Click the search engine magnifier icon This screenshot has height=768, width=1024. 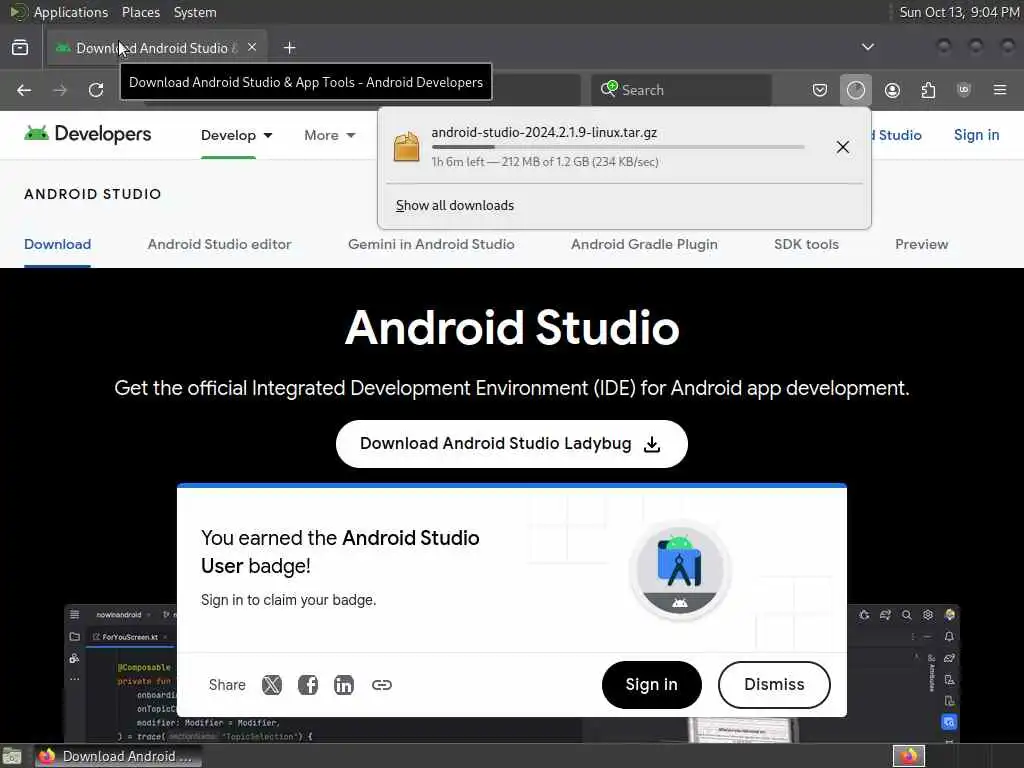click(609, 89)
